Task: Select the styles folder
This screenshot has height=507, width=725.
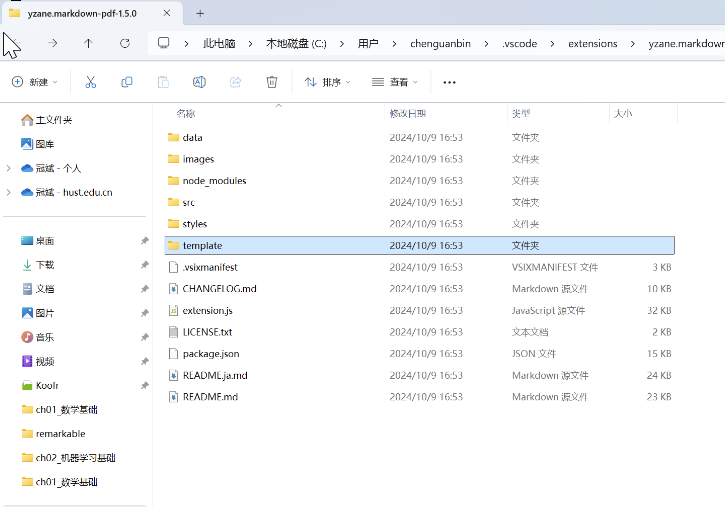Action: (419, 224)
